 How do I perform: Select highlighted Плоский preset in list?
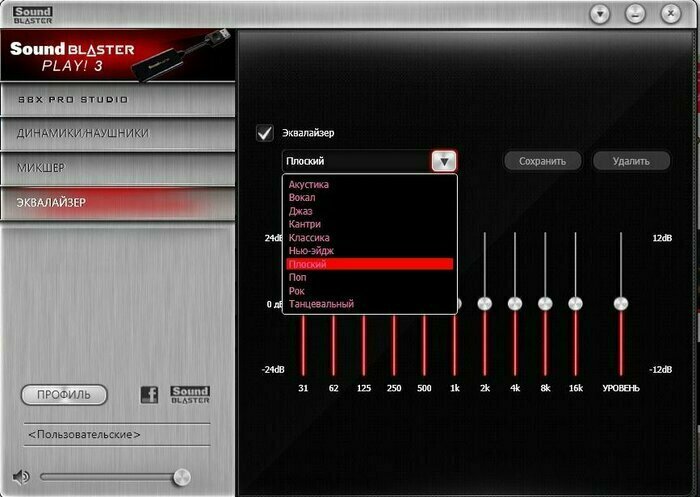[x=370, y=264]
